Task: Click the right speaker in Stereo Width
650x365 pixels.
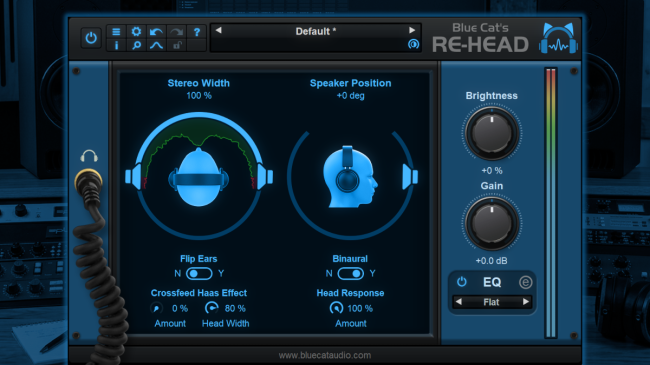Action: coord(264,177)
